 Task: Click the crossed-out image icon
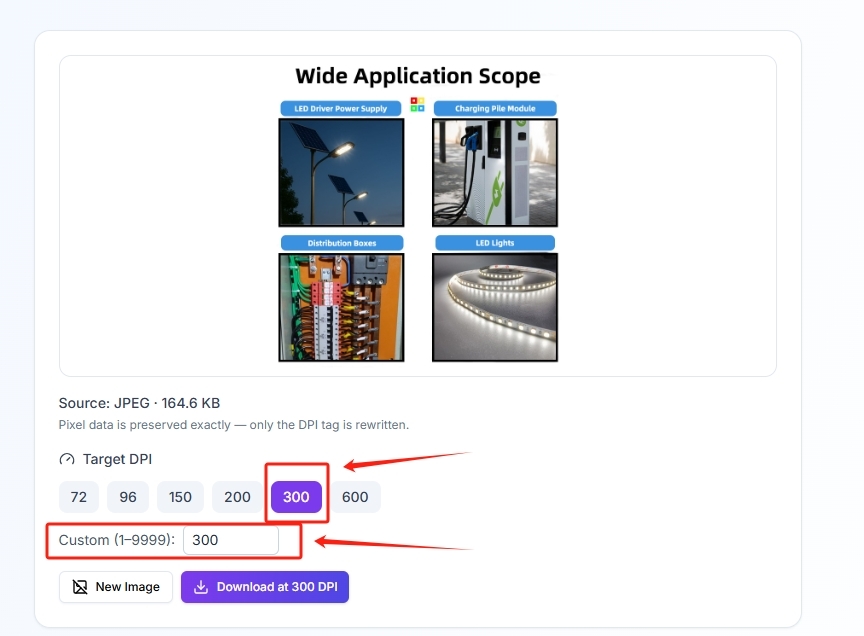80,587
